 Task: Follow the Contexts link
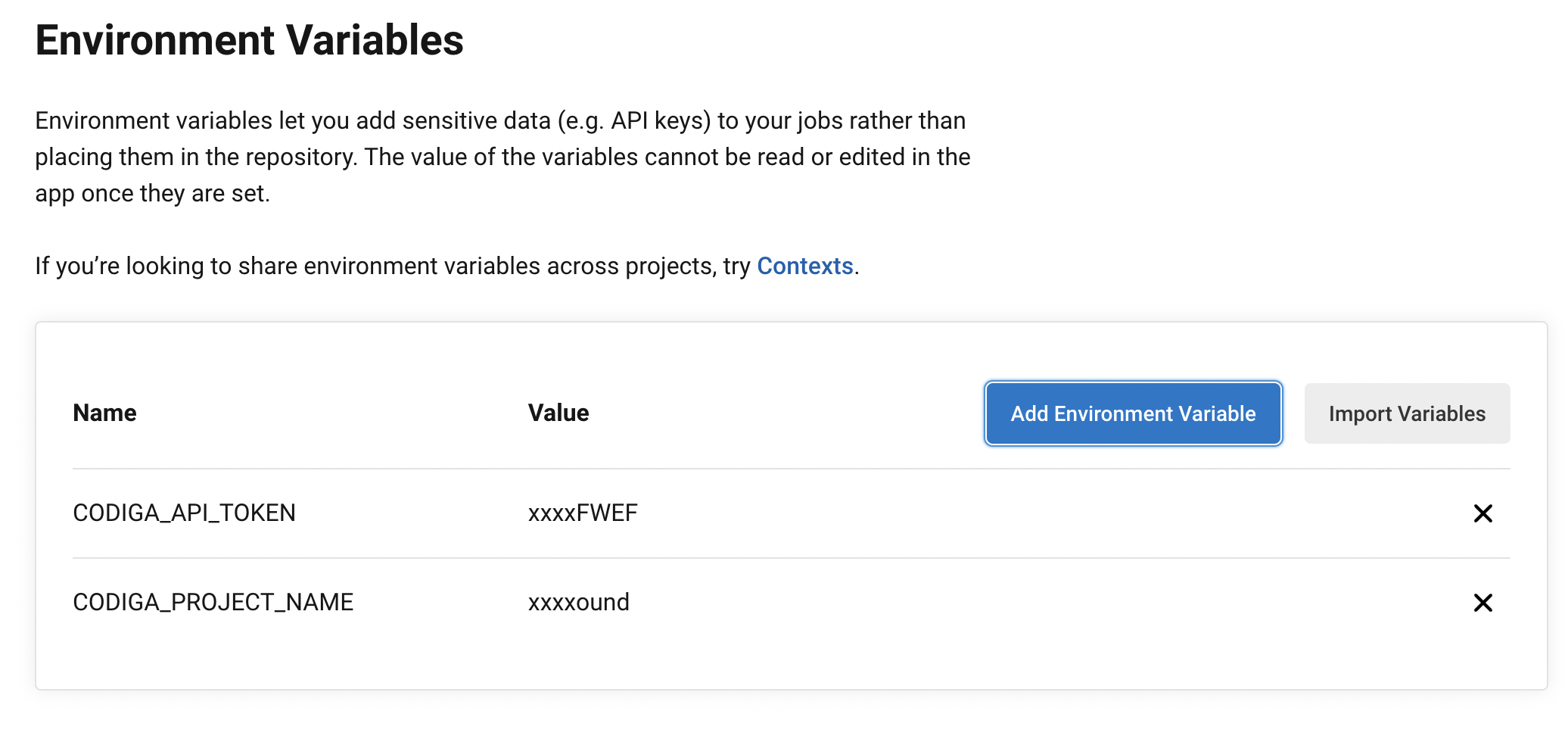click(804, 266)
